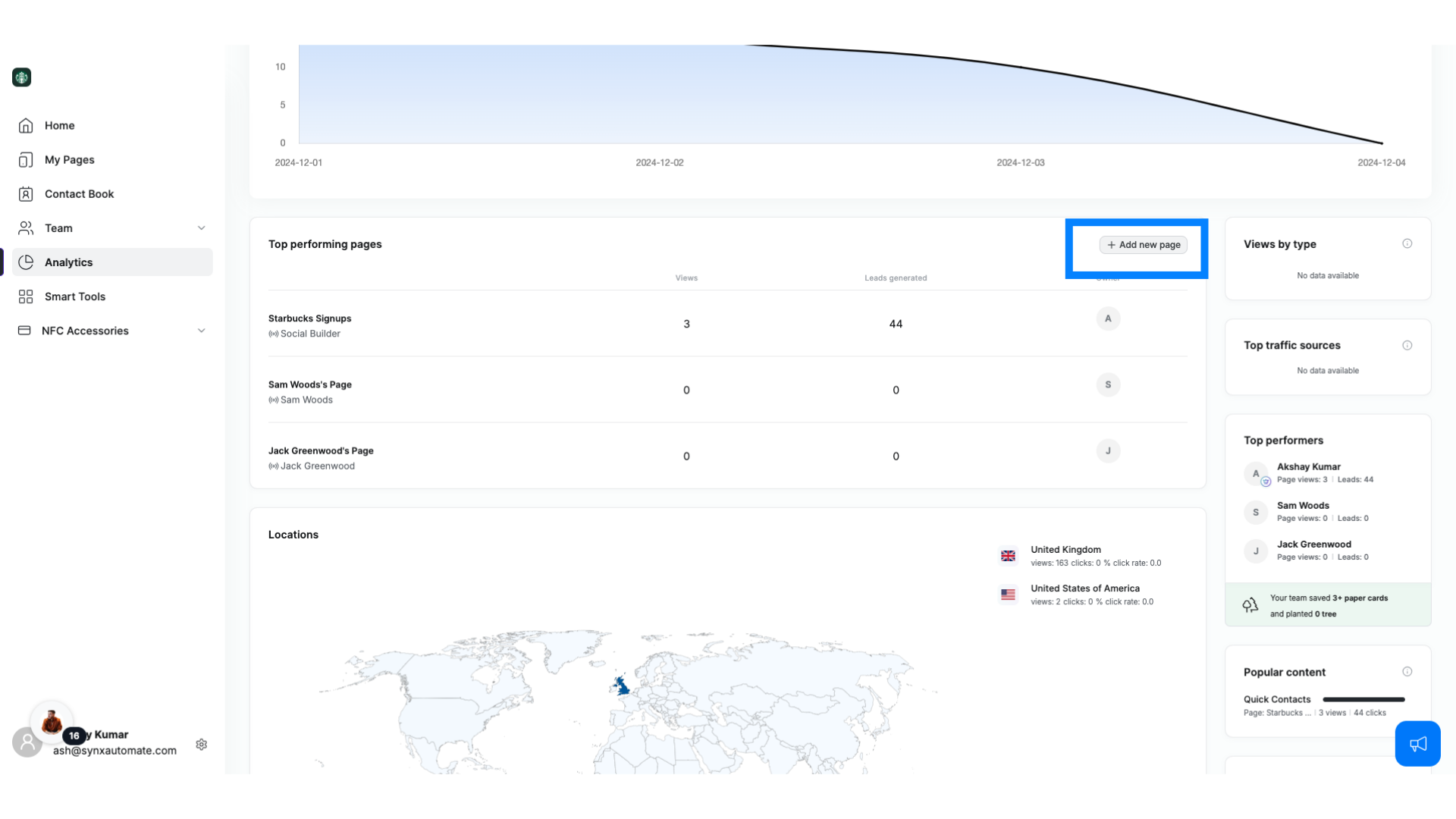Click the Add new page button
Image resolution: width=1456 pixels, height=819 pixels.
click(1143, 244)
